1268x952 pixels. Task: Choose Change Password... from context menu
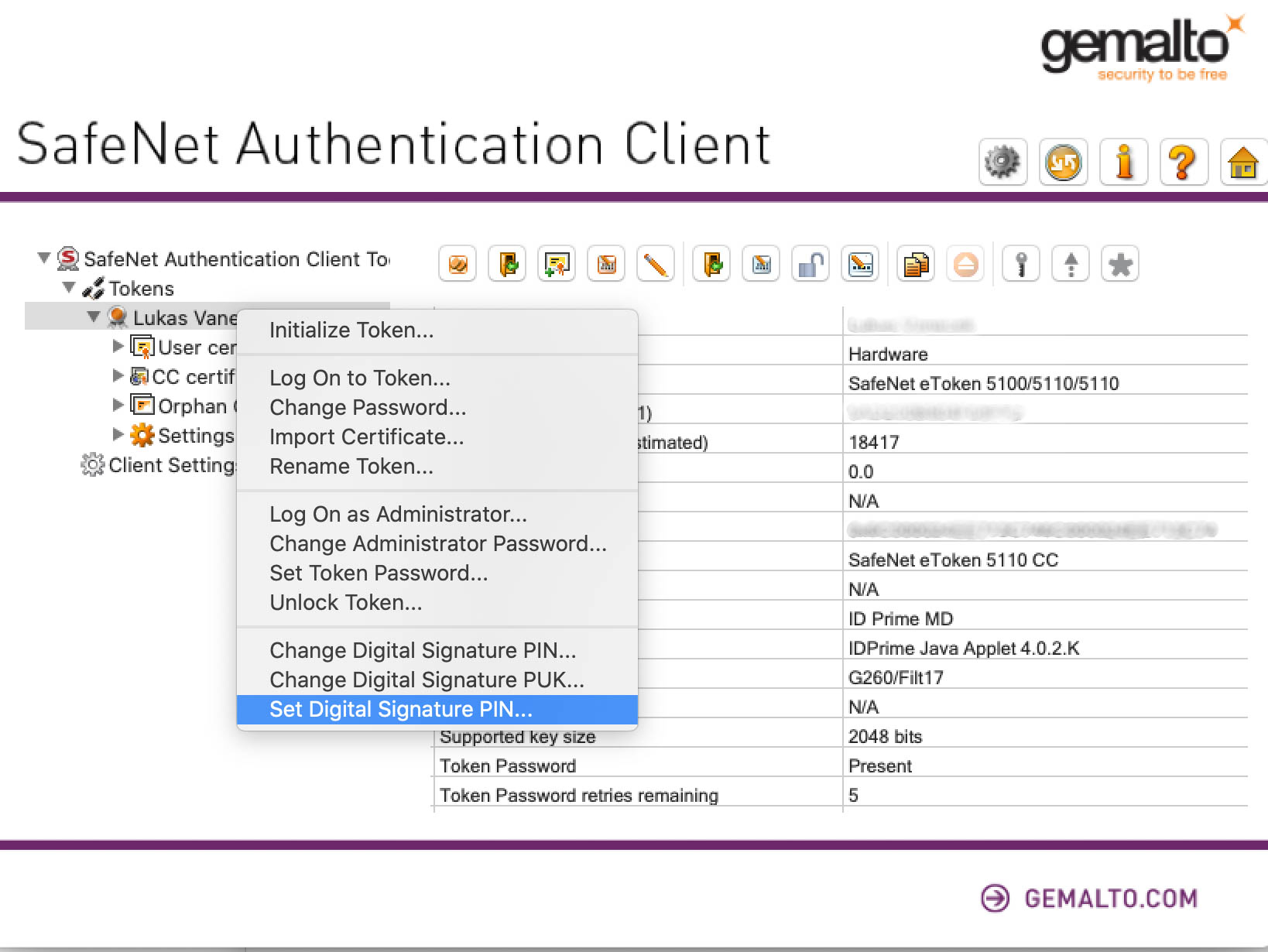(x=437, y=408)
